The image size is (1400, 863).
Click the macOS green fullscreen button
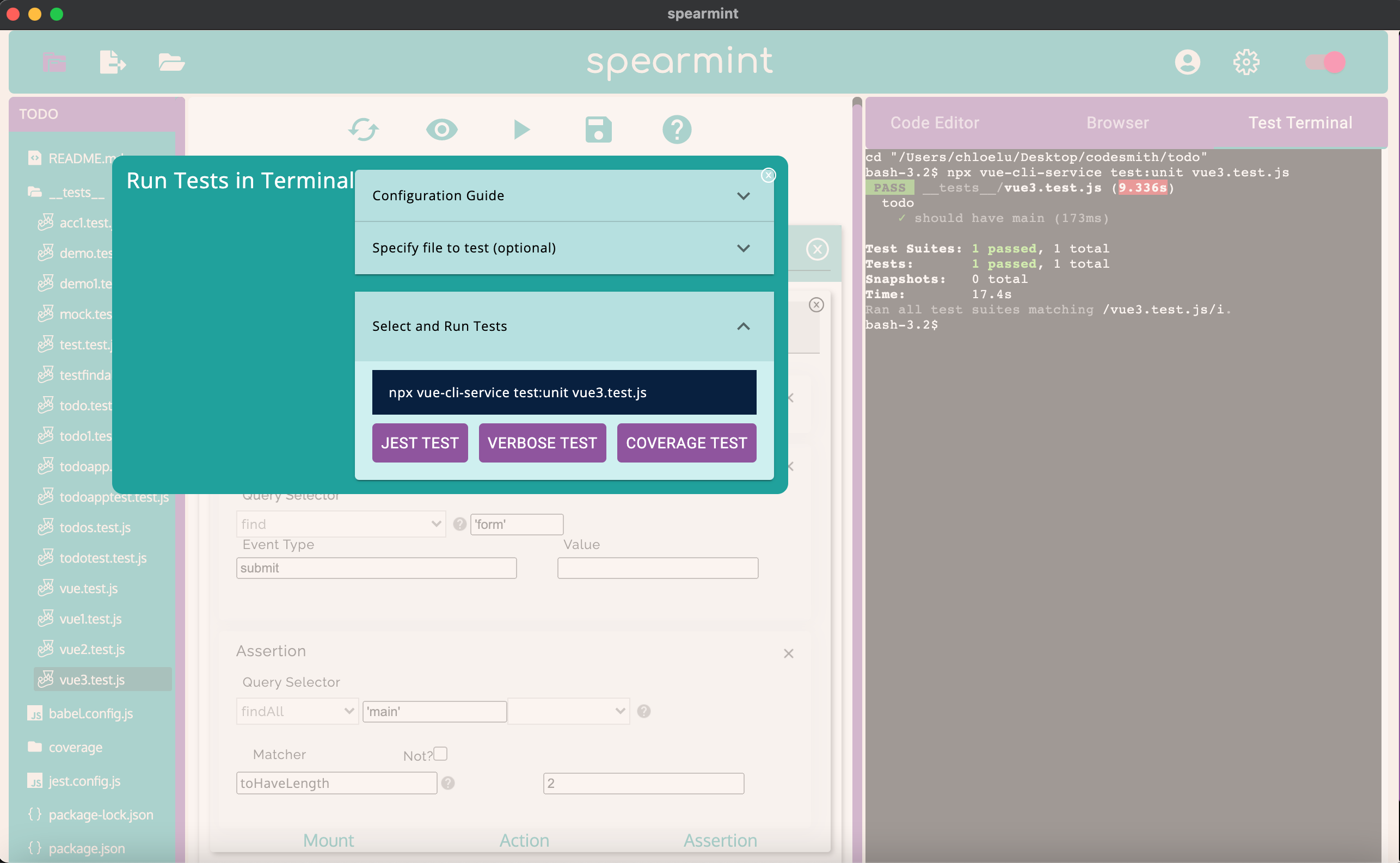pos(57,14)
